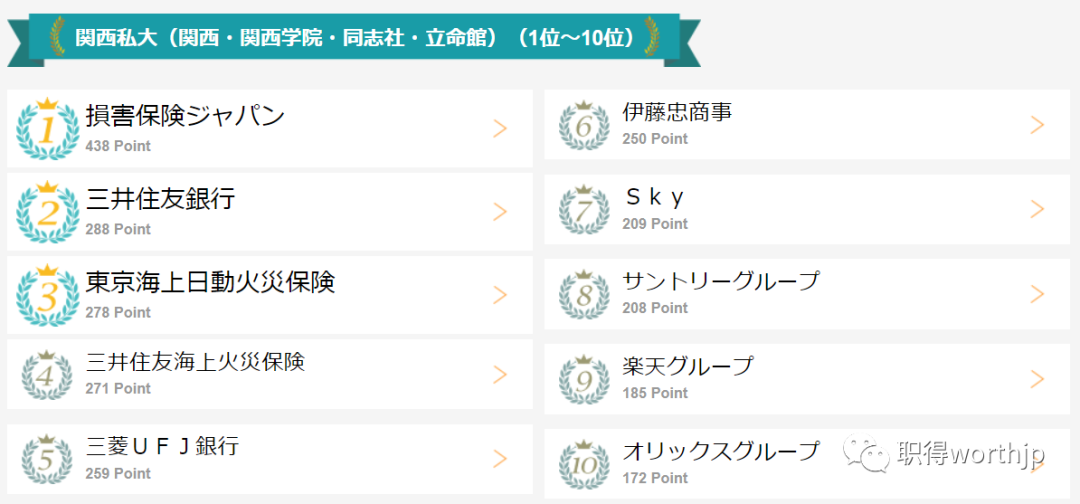Screen dimensions: 1080x504
Task: Click the rank 1 laurel crown badge
Action: pos(47,129)
